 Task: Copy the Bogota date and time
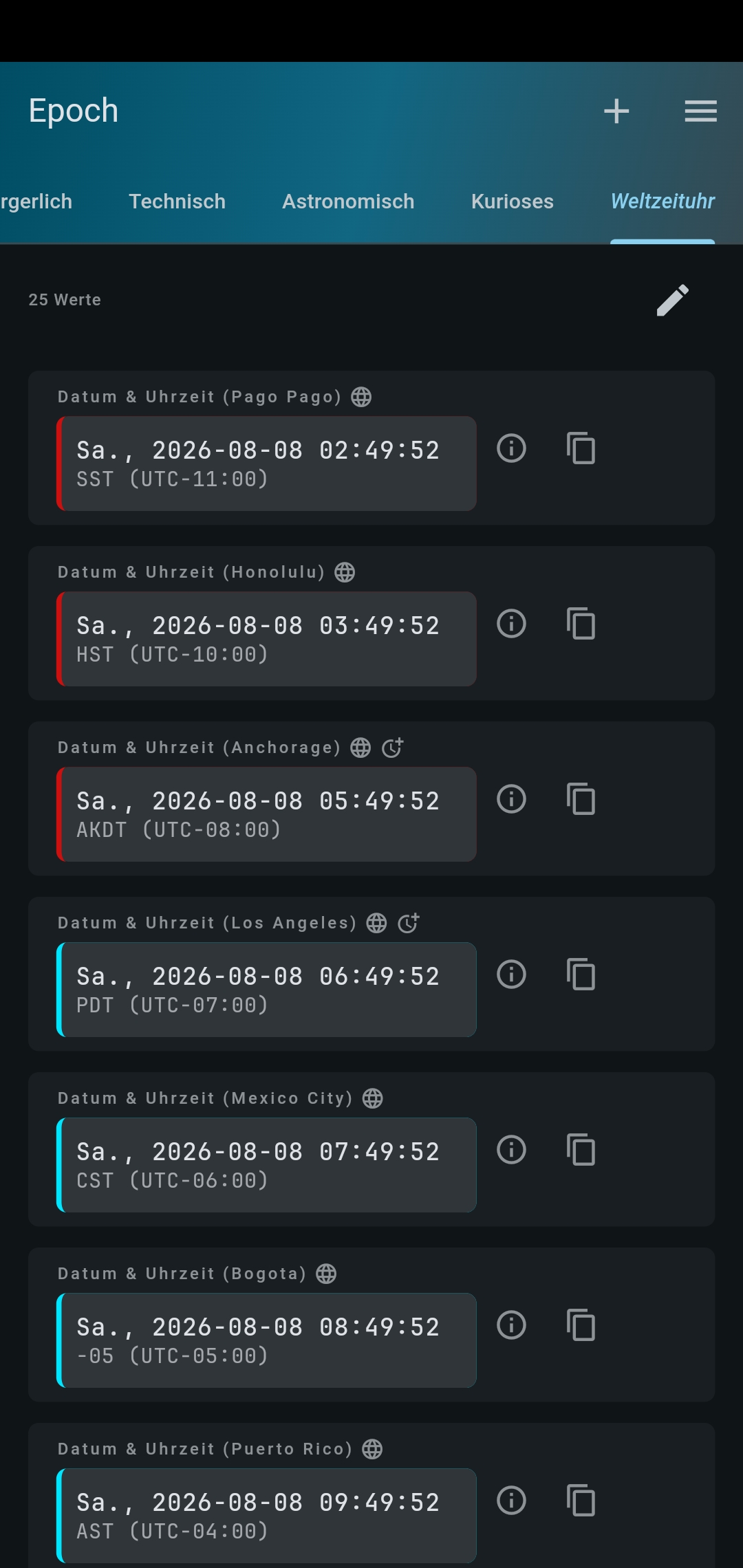coord(581,1325)
